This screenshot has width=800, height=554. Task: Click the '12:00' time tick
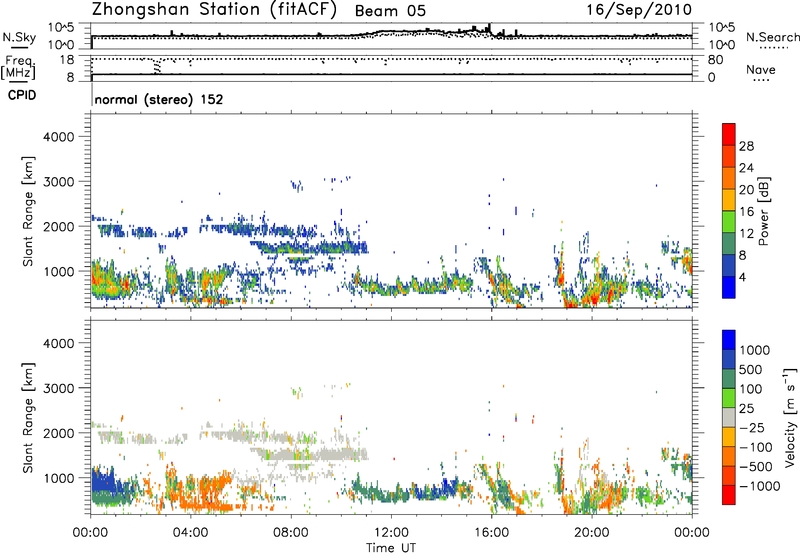[x=391, y=533]
